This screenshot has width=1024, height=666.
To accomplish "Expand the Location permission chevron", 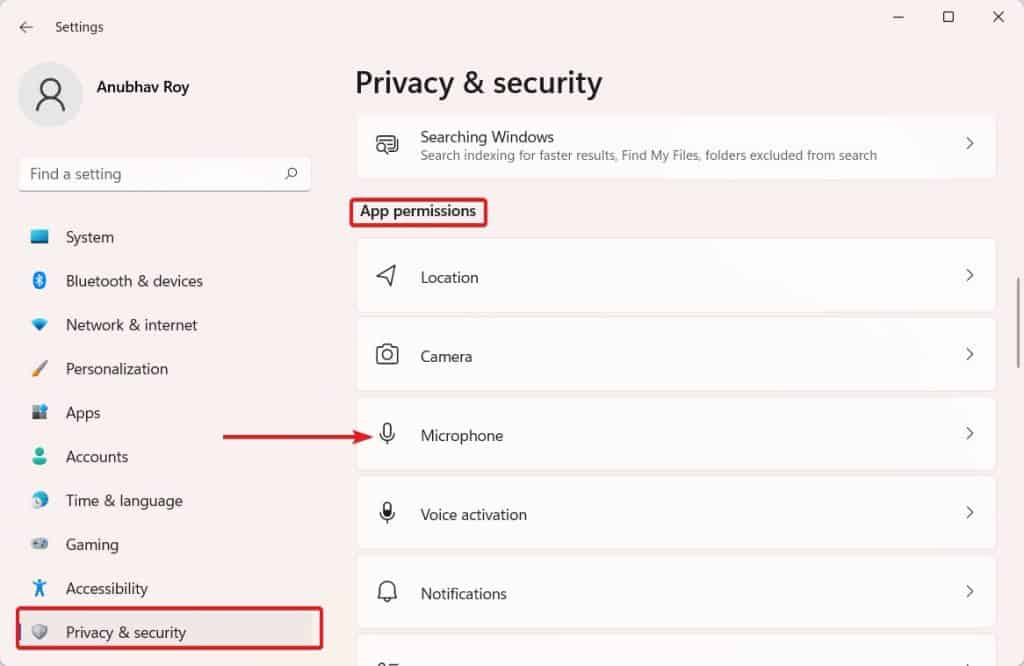I will (969, 275).
